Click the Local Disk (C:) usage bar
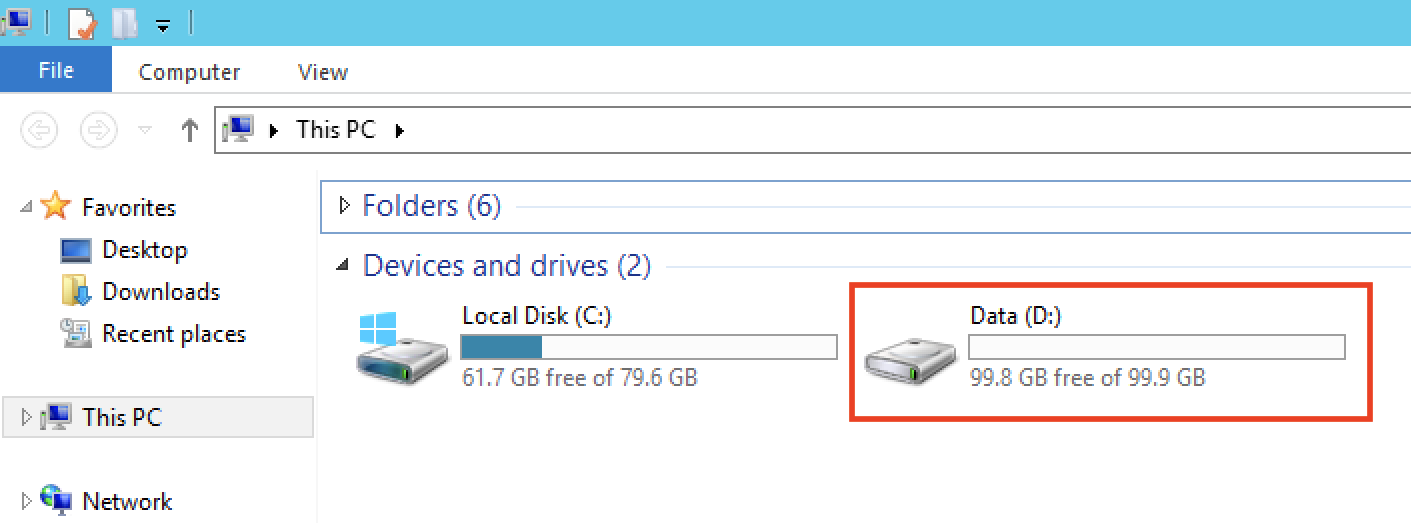Image resolution: width=1411 pixels, height=523 pixels. (x=648, y=347)
